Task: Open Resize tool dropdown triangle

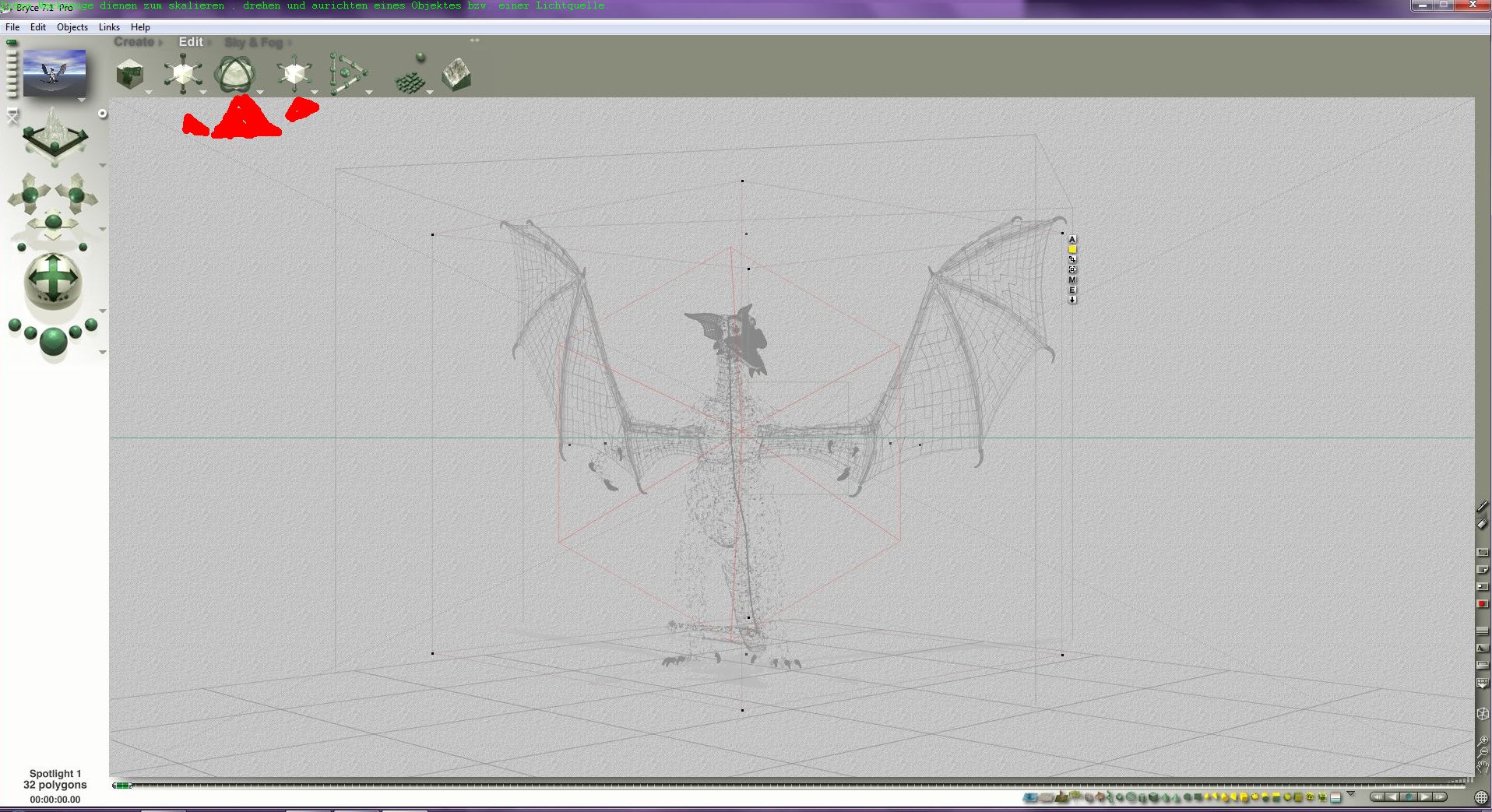Action: 203,93
